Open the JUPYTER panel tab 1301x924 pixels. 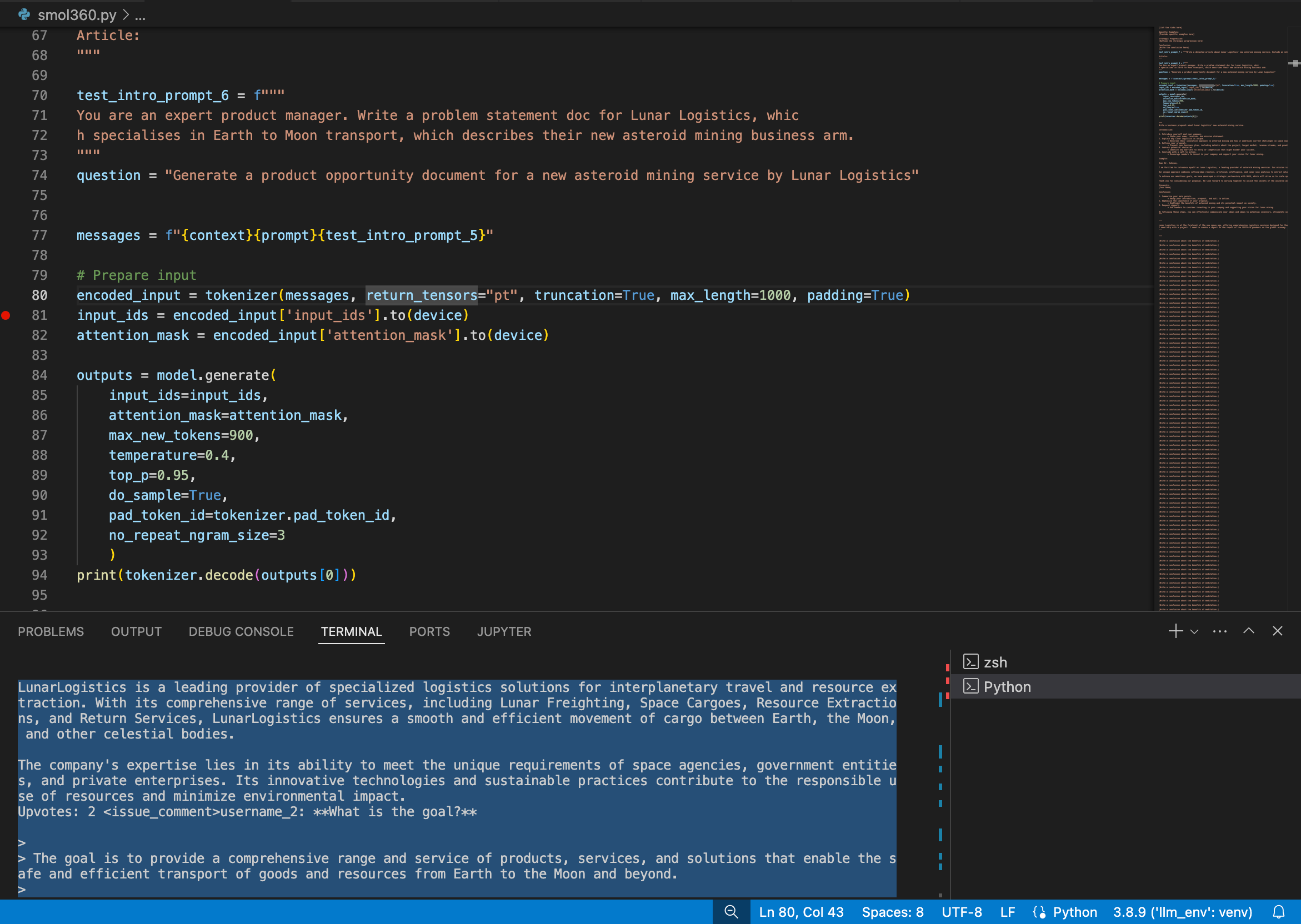coord(504,631)
